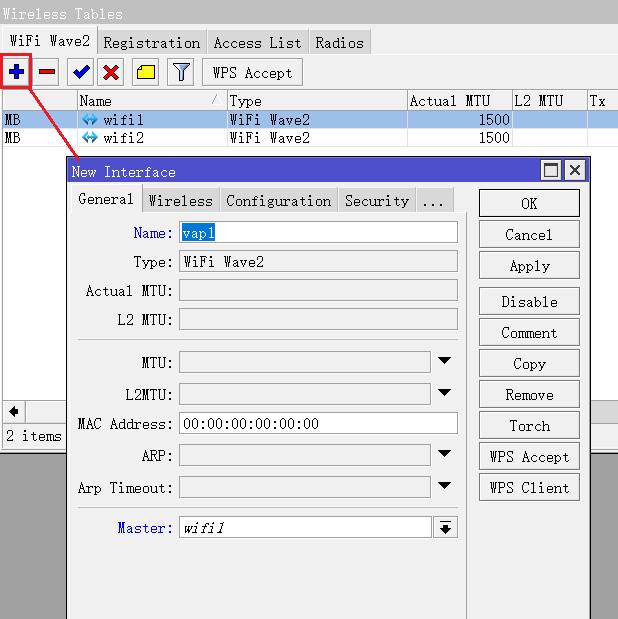The height and width of the screenshot is (619, 618).
Task: Open the Wireless tab in dialog
Action: click(x=180, y=200)
